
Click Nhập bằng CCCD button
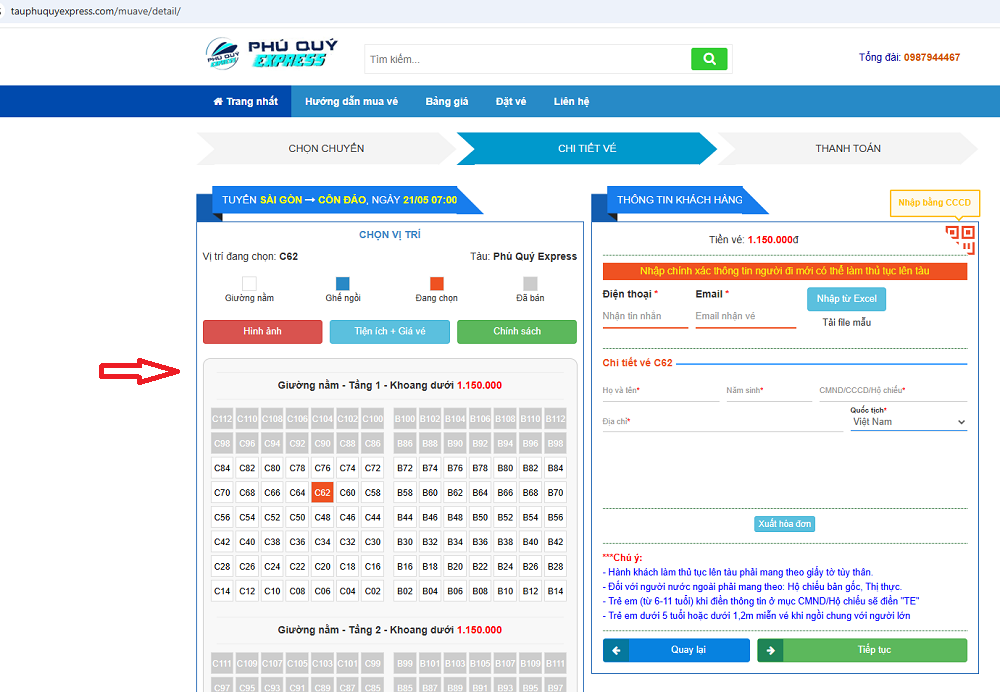(934, 203)
